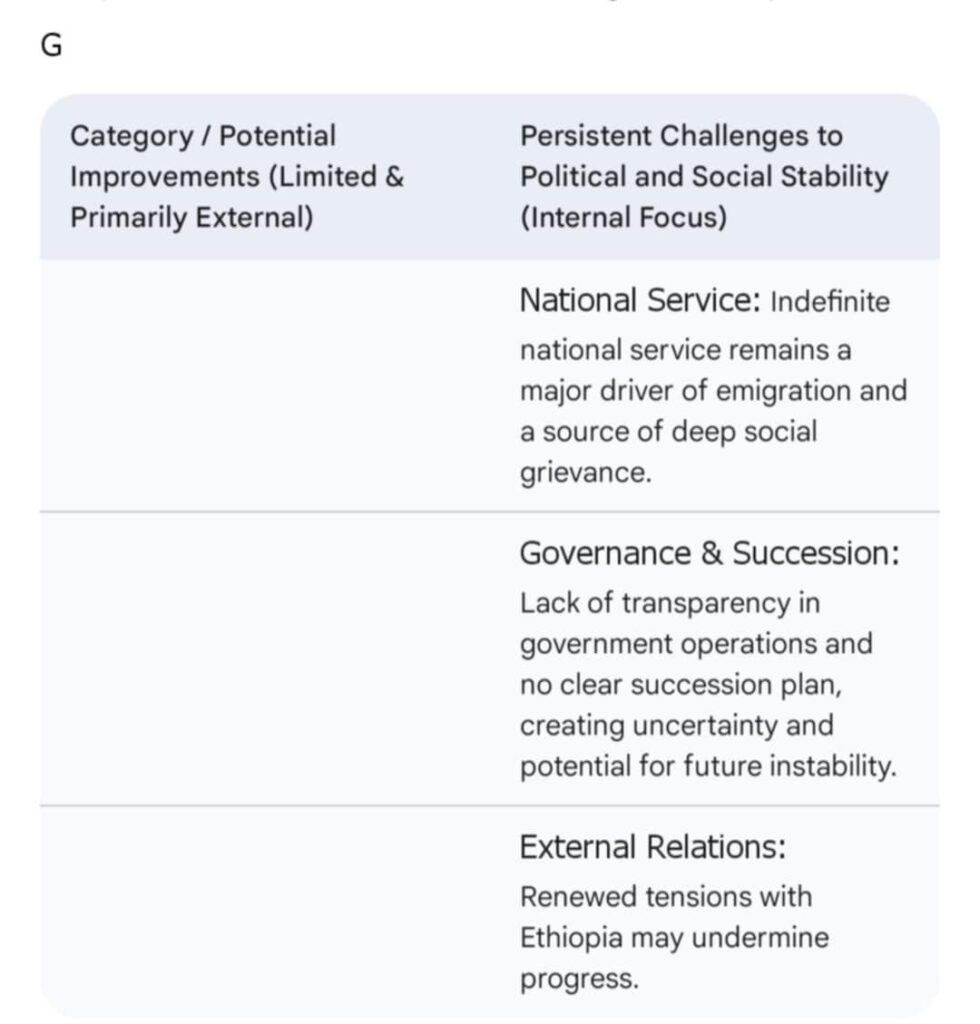The width and height of the screenshot is (980, 1024).
Task: Click the "Lack of transparency in" text line
Action: click(x=655, y=603)
